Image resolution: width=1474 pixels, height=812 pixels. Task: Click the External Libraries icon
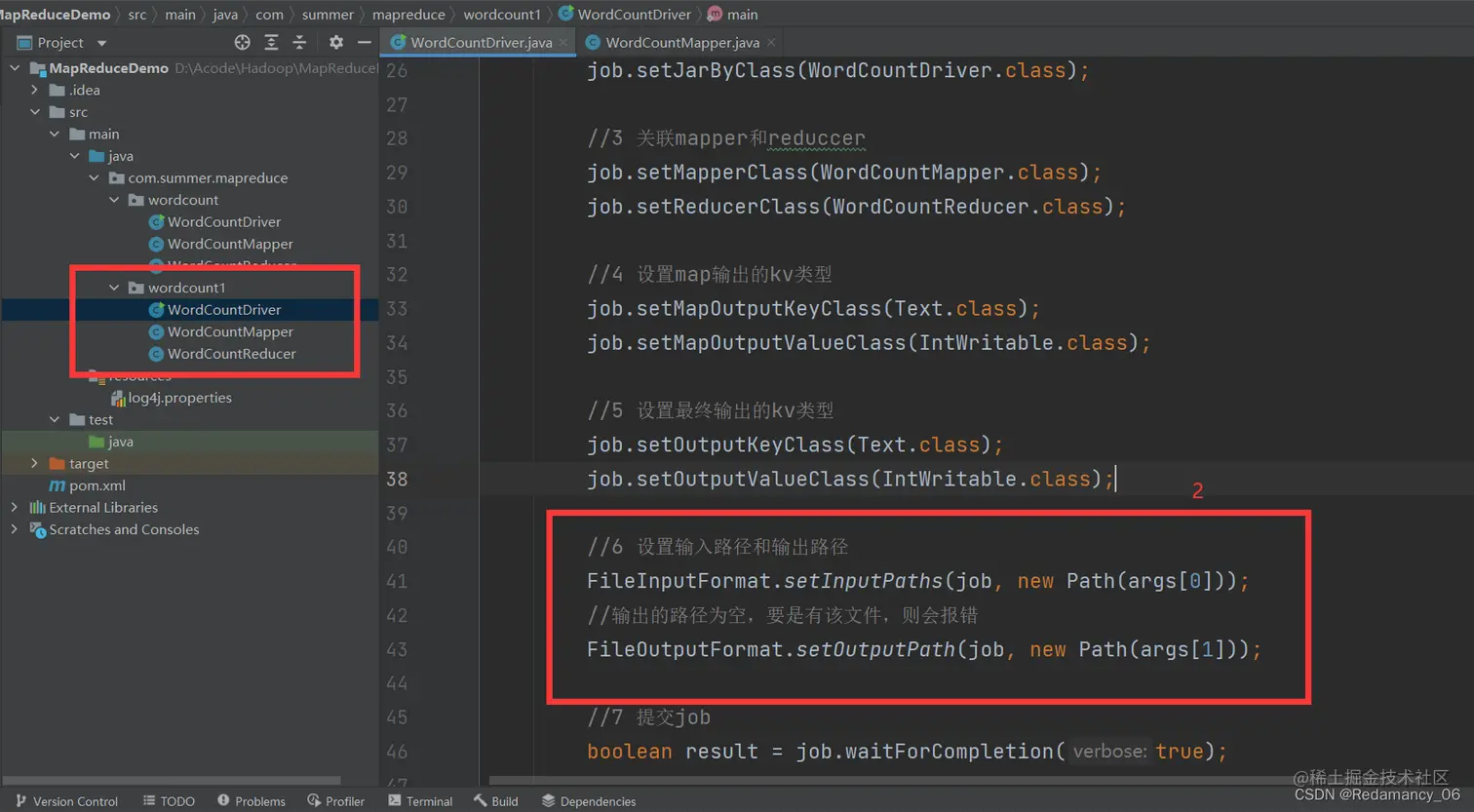(x=37, y=507)
